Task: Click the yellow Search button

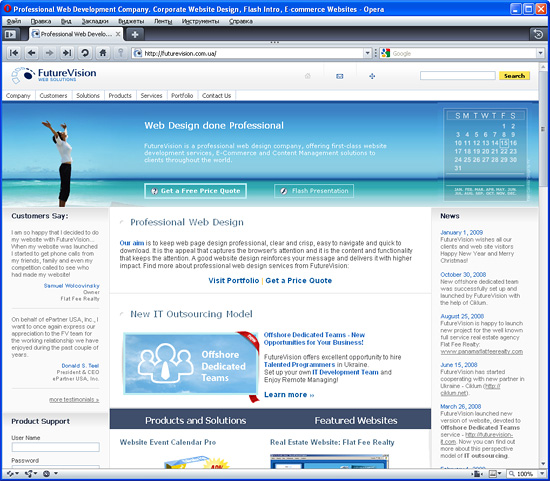Action: point(514,76)
